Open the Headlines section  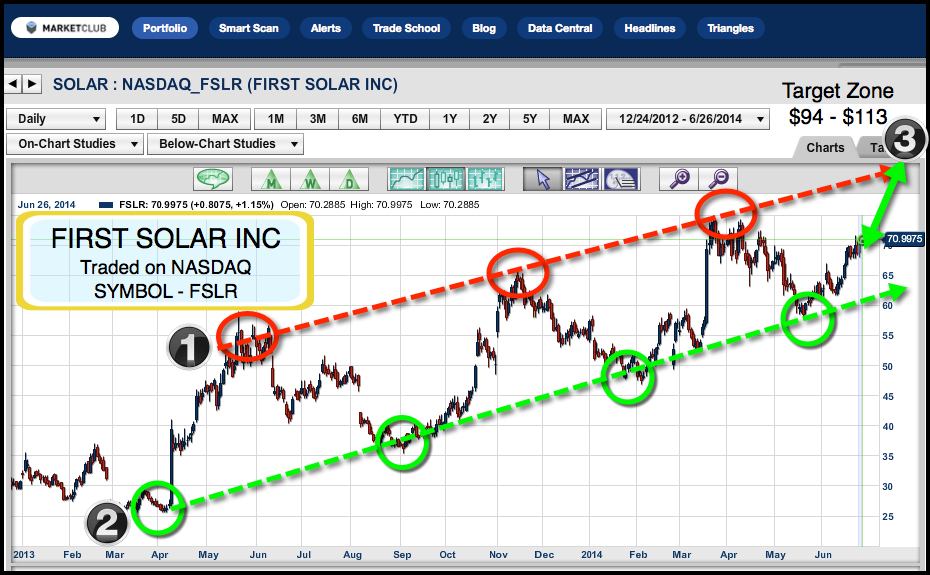649,28
